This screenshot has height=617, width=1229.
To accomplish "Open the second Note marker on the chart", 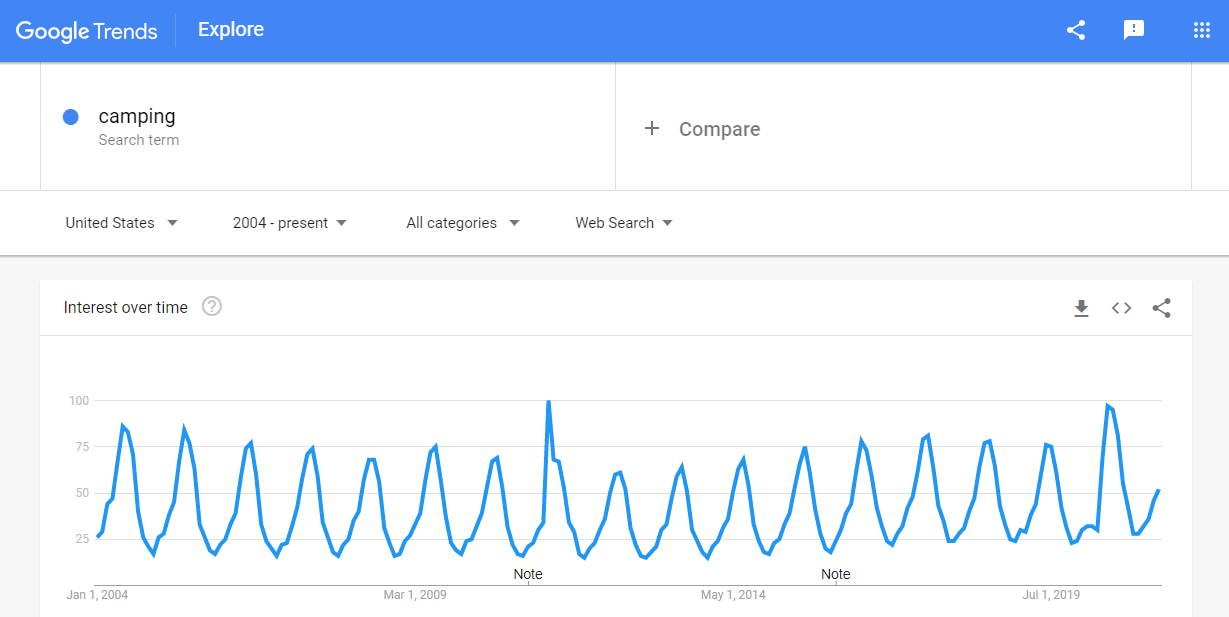I will click(x=836, y=574).
